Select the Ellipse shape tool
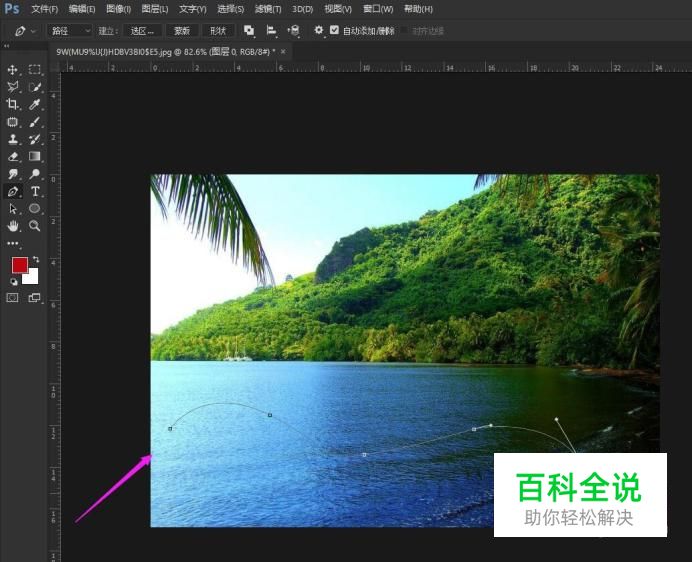The width and height of the screenshot is (692, 562). coord(34,208)
